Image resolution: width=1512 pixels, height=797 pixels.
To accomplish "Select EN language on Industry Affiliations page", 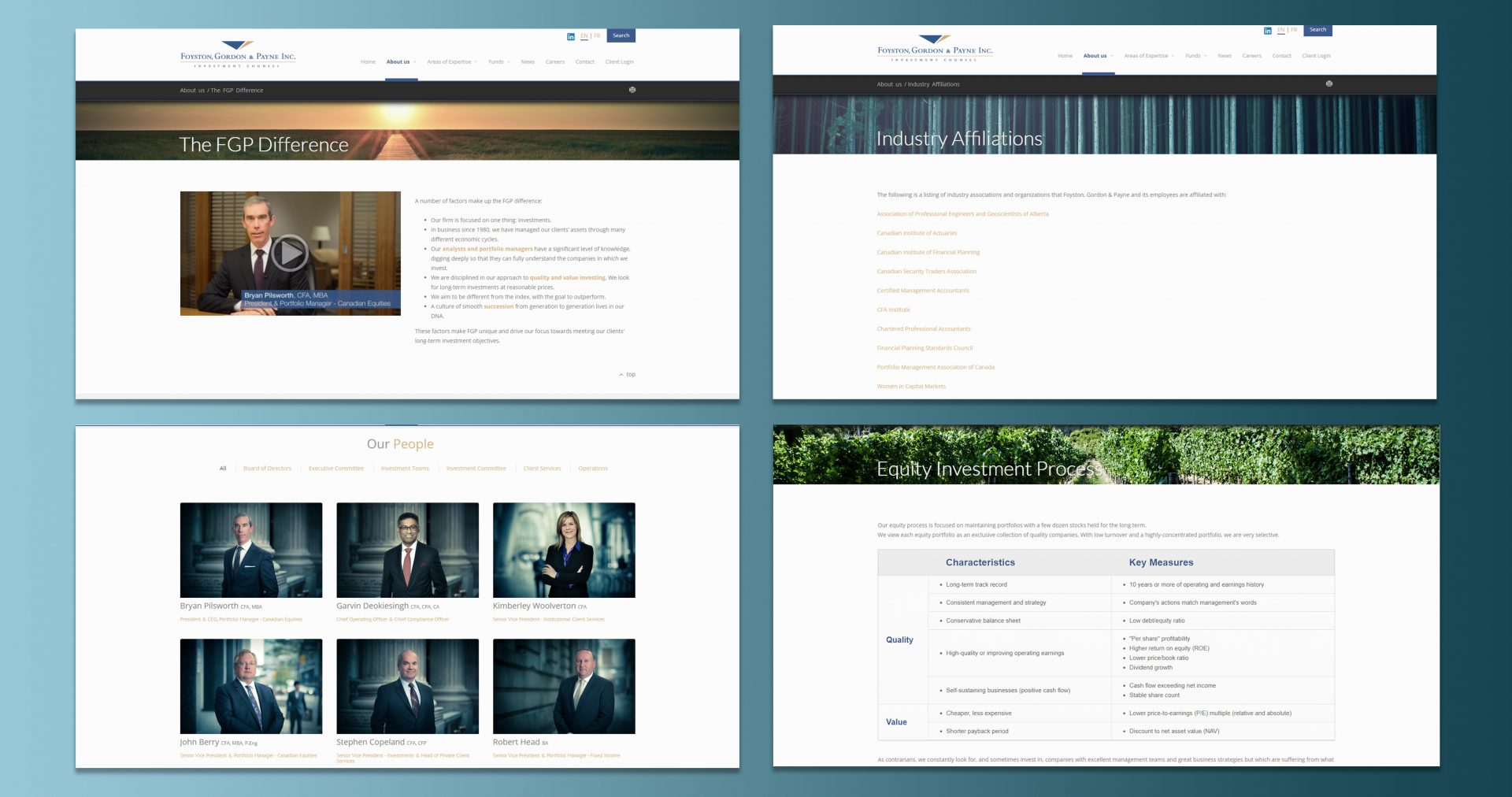I will pyautogui.click(x=1280, y=30).
